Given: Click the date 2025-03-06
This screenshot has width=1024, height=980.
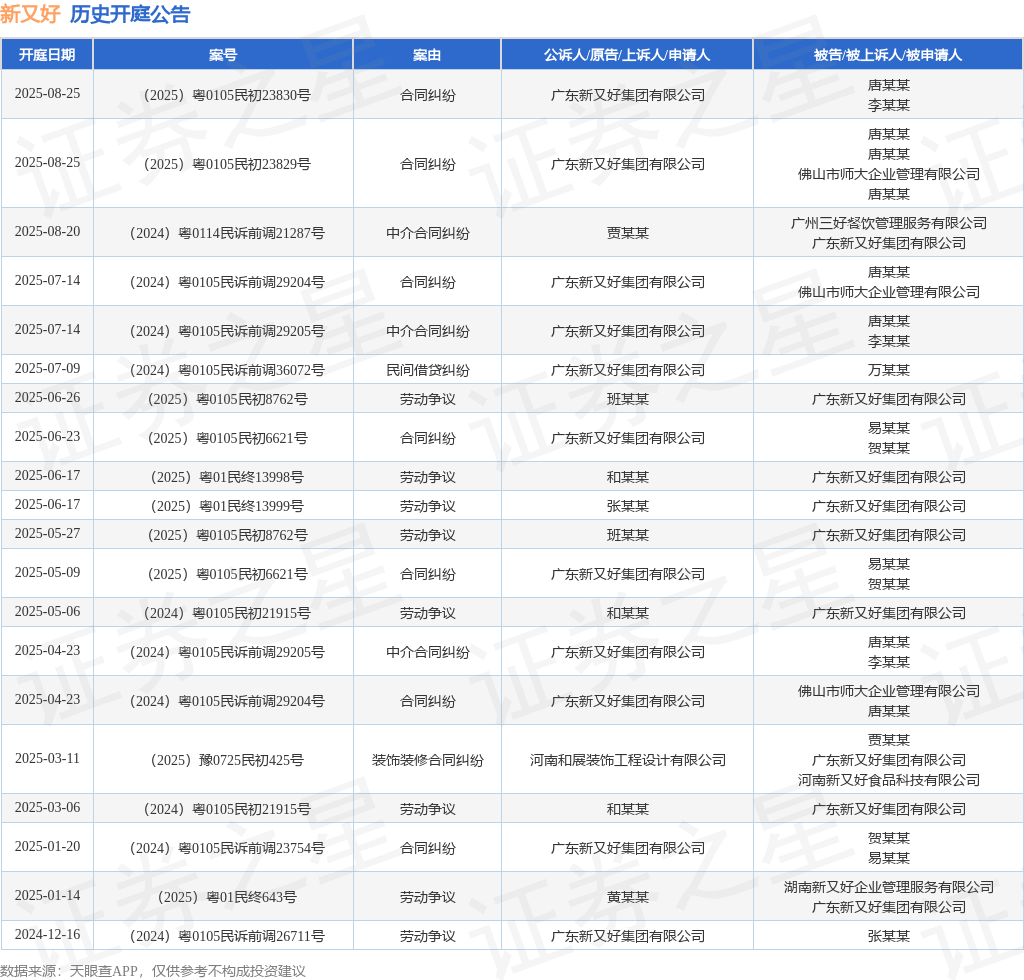Looking at the screenshot, I should coord(48,808).
